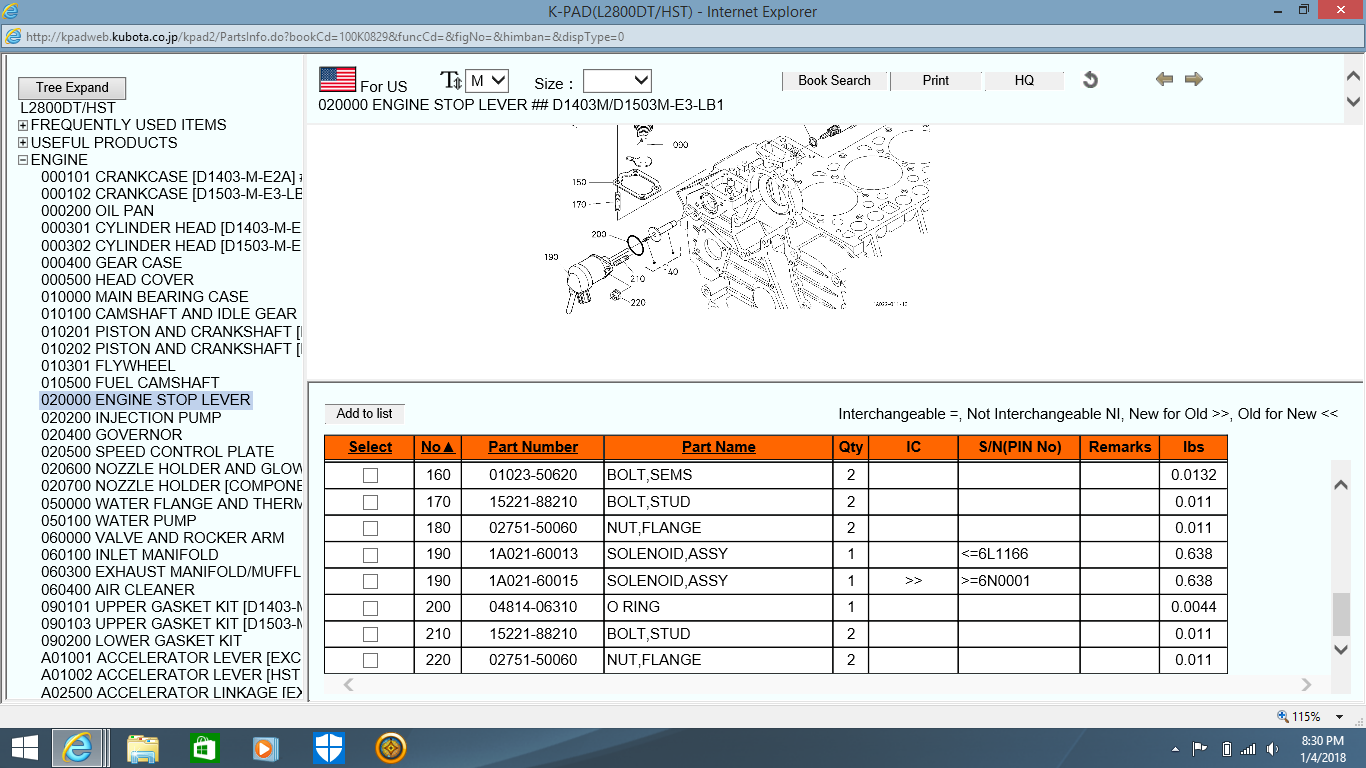Show hidden tray icons arrow
Viewport: 1366px width, 768px height.
click(x=1175, y=749)
